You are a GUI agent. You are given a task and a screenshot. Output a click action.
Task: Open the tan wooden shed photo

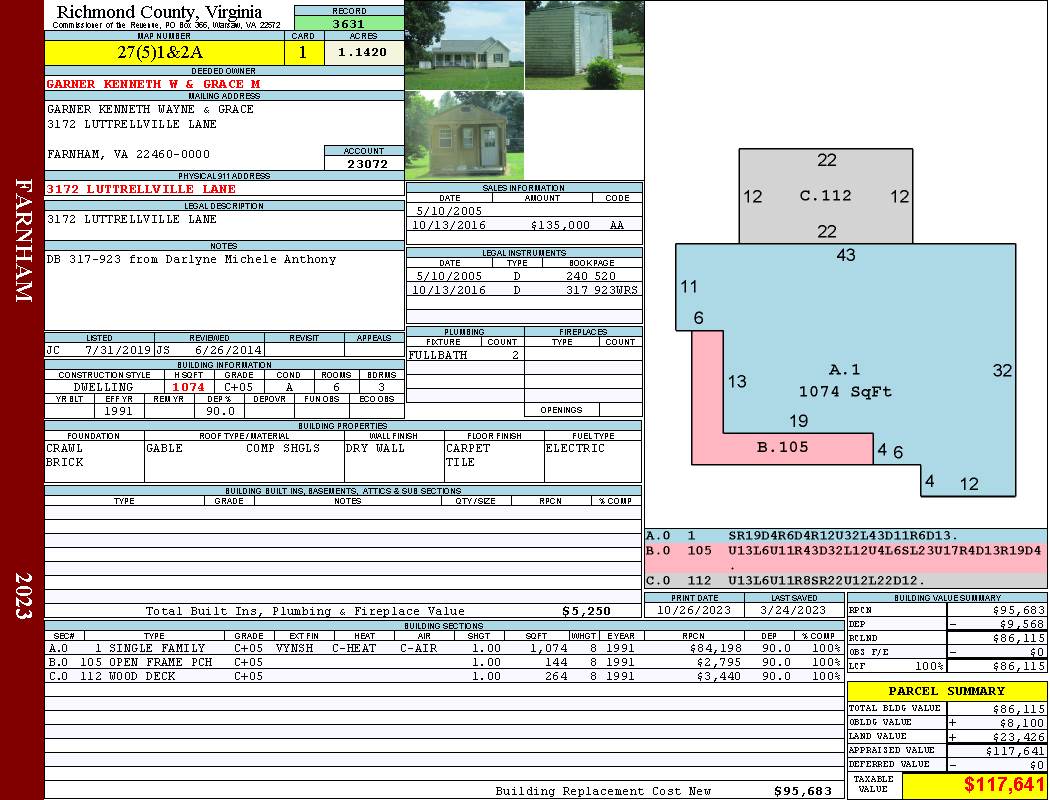pos(464,136)
